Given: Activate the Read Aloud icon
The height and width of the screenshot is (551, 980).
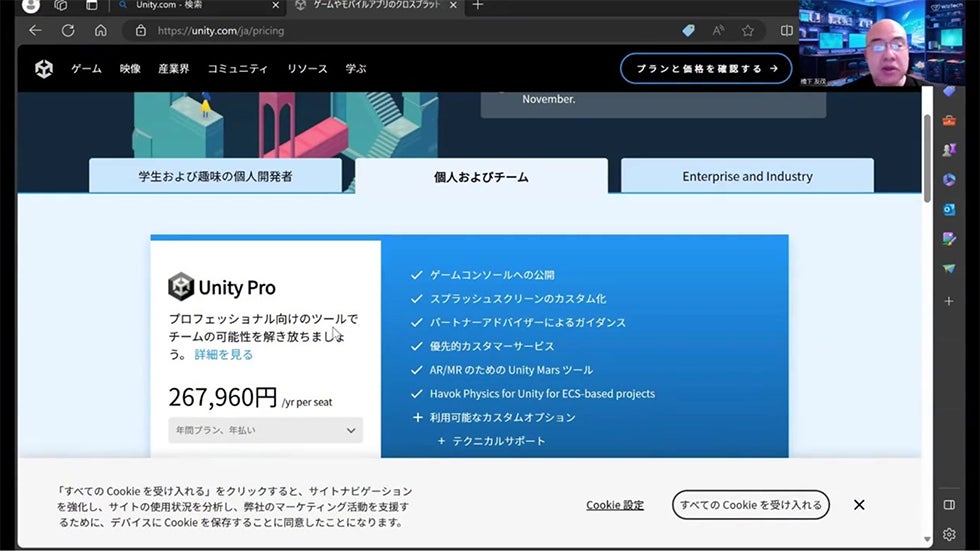Looking at the screenshot, I should 718,30.
